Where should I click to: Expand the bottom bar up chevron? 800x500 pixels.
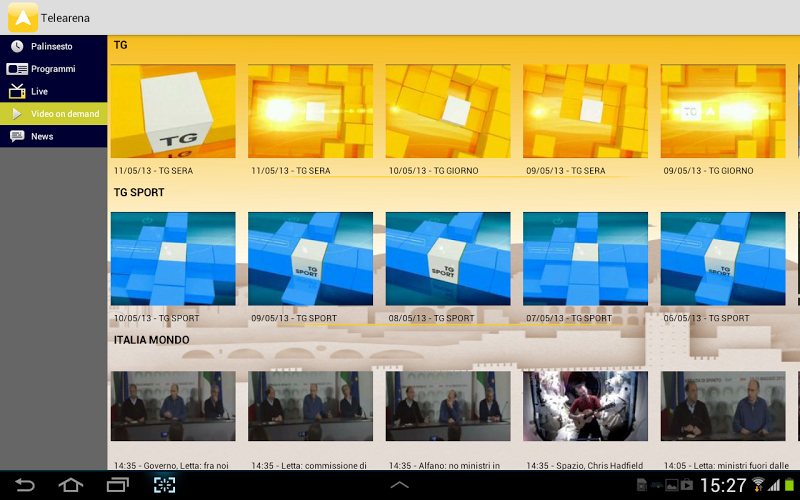tap(399, 485)
